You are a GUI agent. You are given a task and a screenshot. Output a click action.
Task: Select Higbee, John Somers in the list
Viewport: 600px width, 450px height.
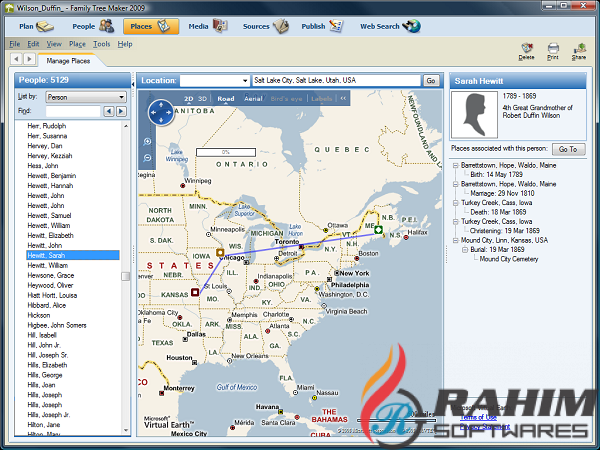(x=57, y=325)
